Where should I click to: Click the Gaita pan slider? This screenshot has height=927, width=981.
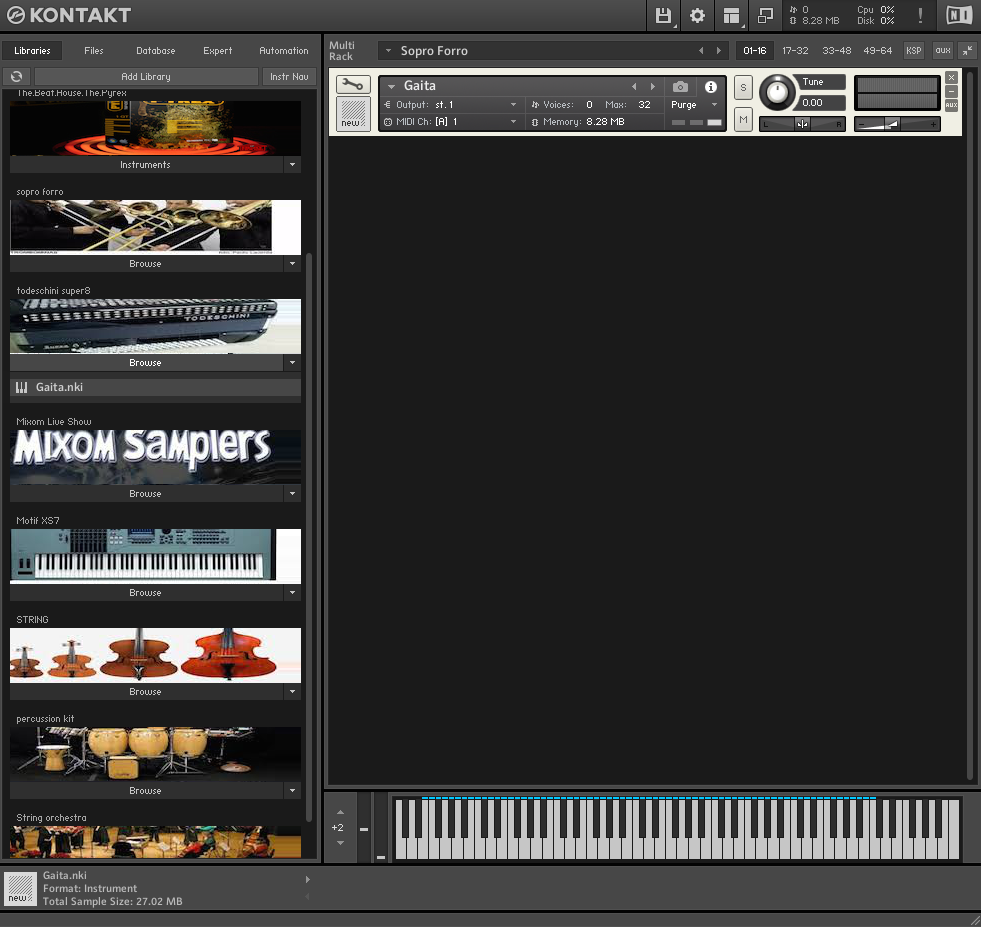803,124
